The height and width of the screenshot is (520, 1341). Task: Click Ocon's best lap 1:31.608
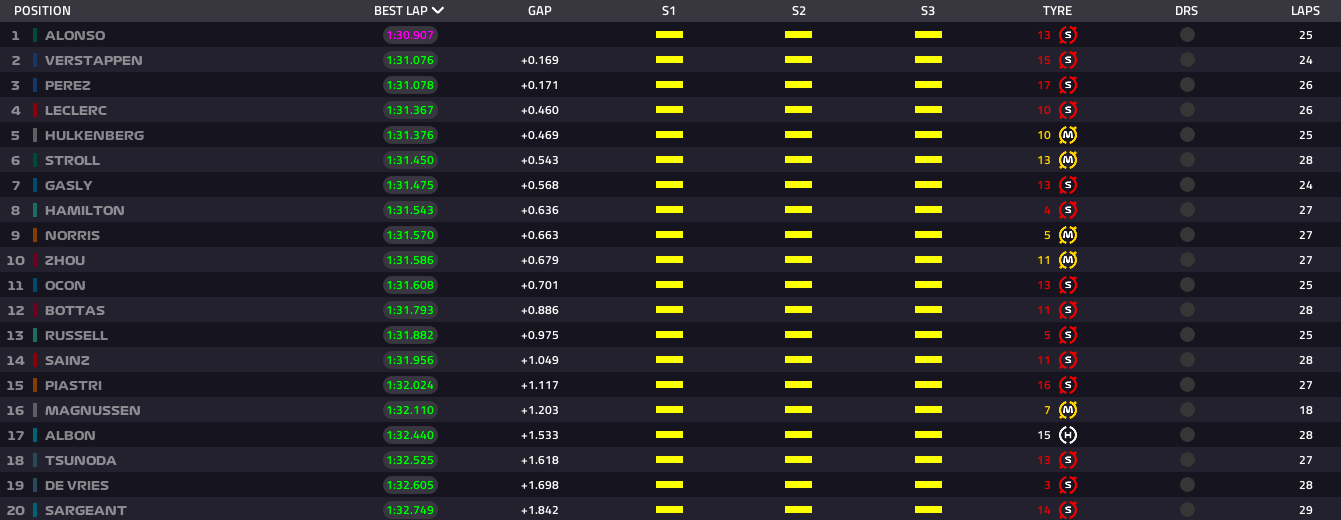tap(410, 285)
